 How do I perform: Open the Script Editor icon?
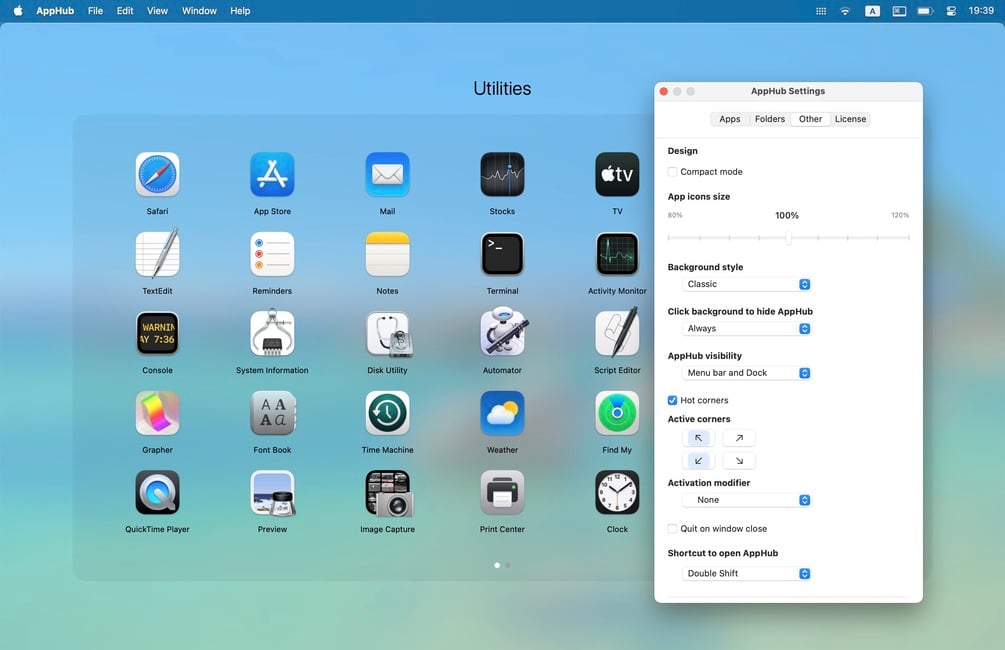(617, 332)
